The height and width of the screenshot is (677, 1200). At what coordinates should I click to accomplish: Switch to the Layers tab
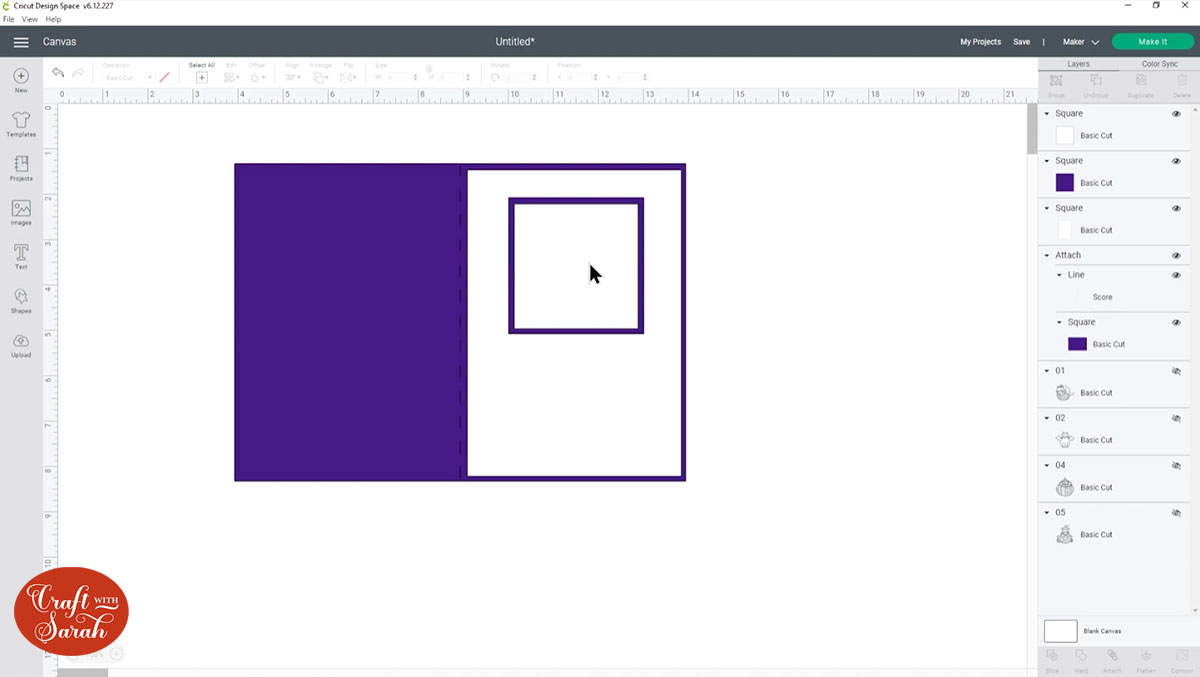1078,64
